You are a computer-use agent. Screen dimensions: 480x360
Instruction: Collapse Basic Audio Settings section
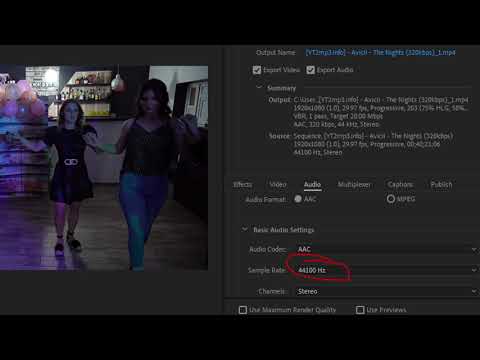(x=245, y=229)
